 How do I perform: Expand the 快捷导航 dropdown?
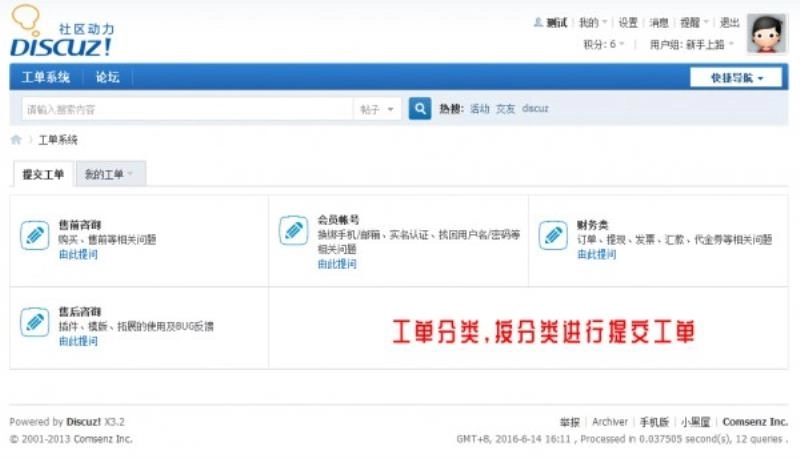pos(736,78)
